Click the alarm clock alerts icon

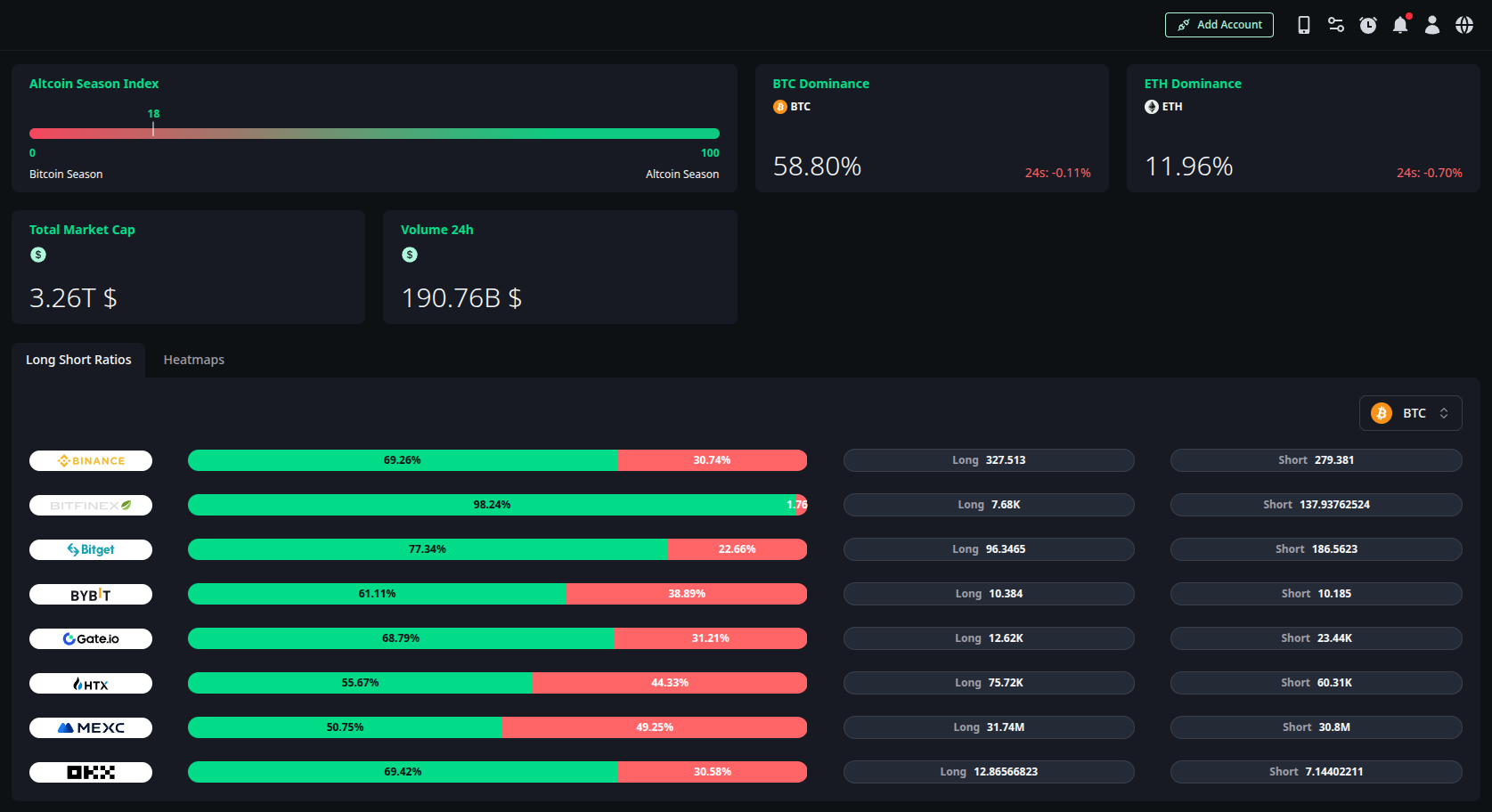(1368, 25)
